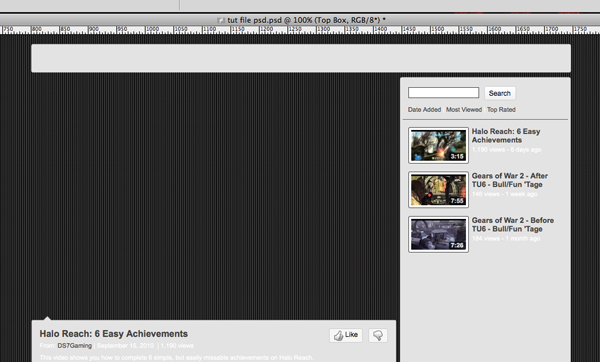Click the search text input field
The height and width of the screenshot is (362, 600).
coord(443,93)
